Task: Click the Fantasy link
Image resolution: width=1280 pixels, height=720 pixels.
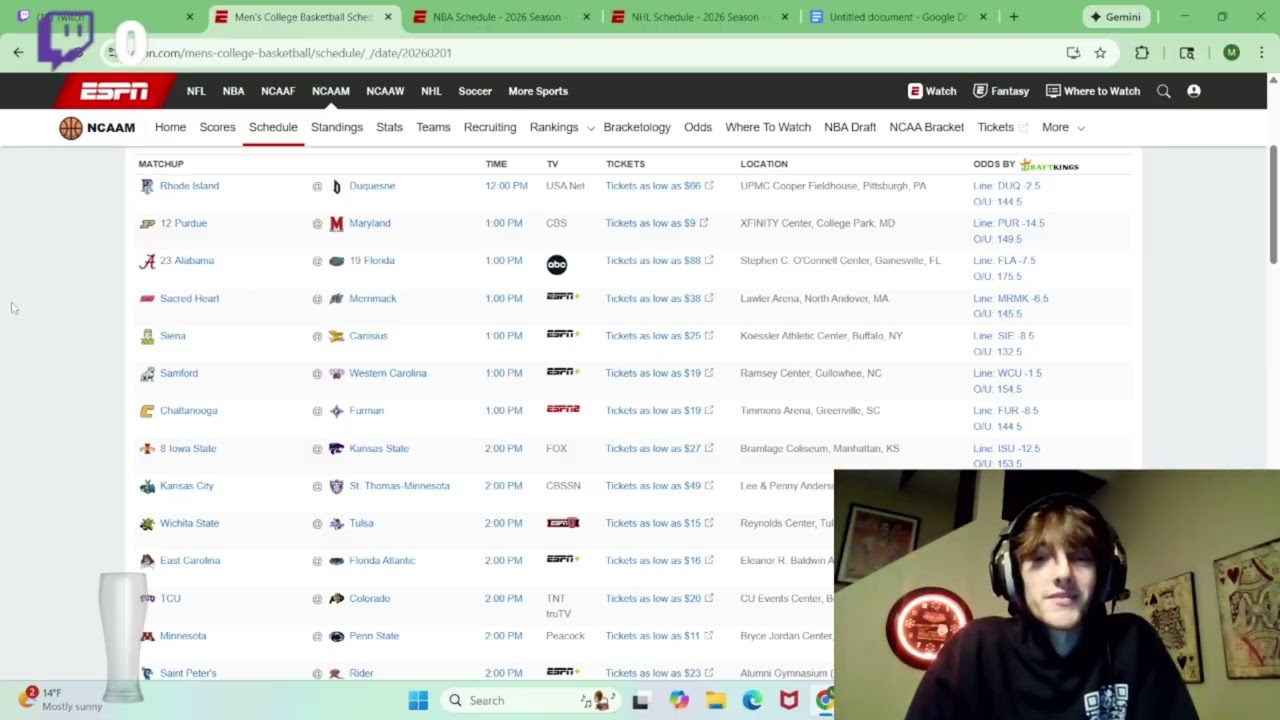Action: pyautogui.click(x=1001, y=91)
